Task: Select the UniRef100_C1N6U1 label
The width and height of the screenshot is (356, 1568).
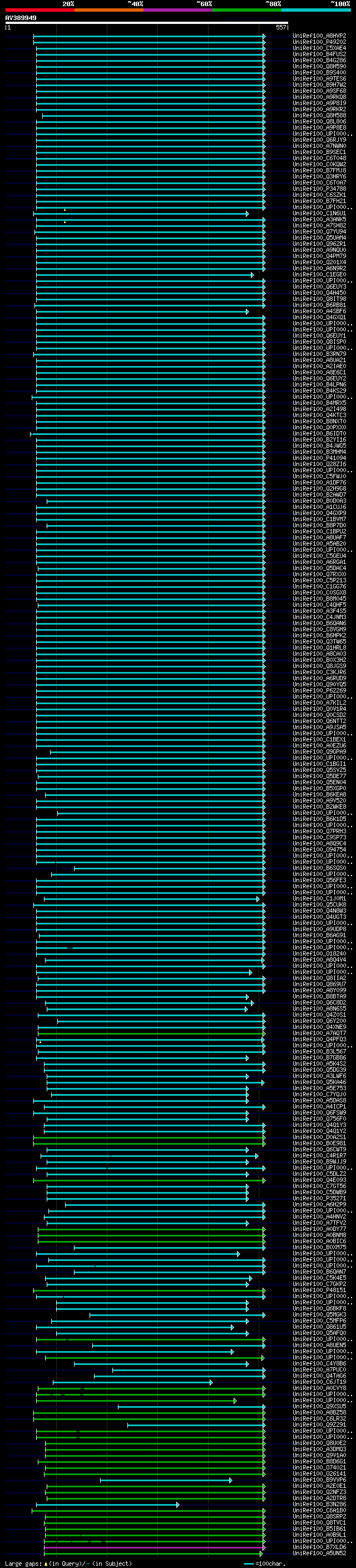Action: [x=319, y=214]
